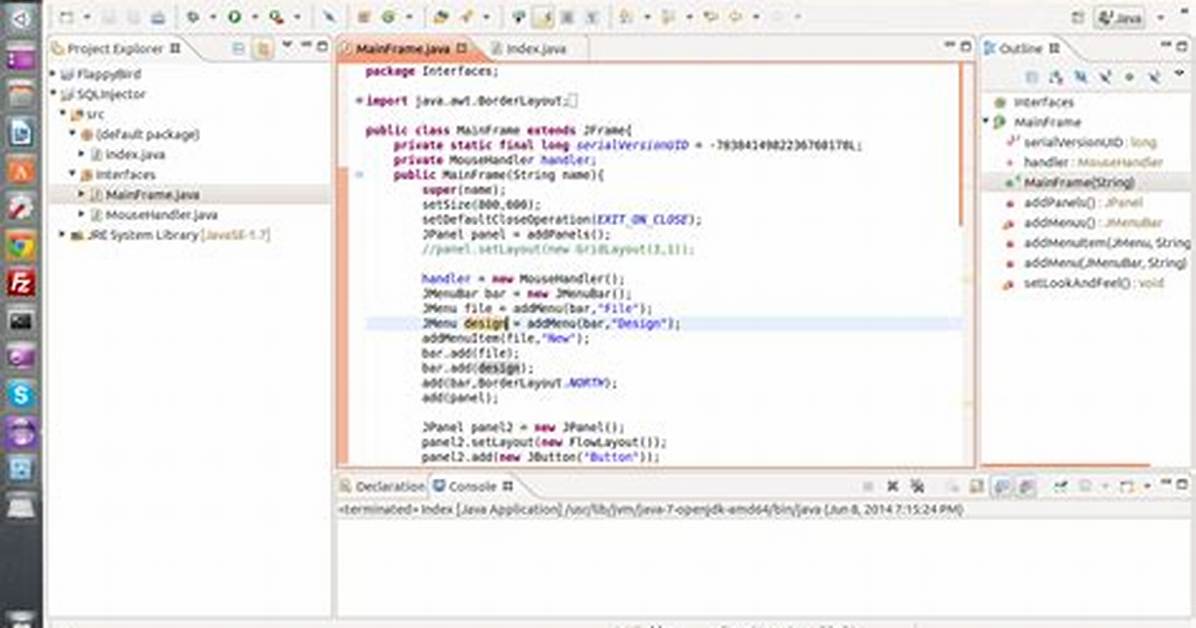This screenshot has height=628, width=1196.
Task: Click the New file toolbar button
Action: (x=67, y=17)
